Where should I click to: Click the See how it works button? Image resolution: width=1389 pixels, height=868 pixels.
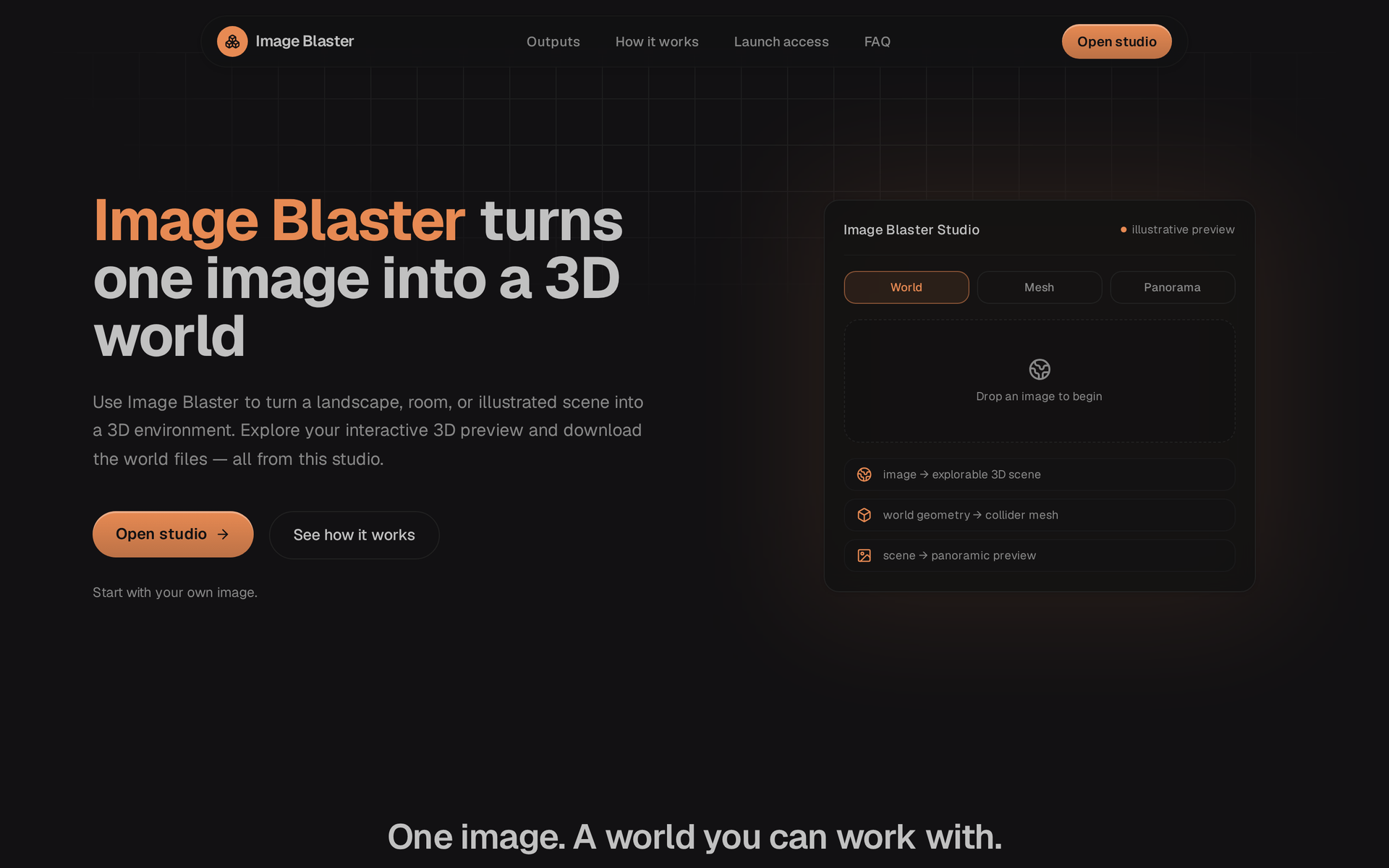point(354,535)
